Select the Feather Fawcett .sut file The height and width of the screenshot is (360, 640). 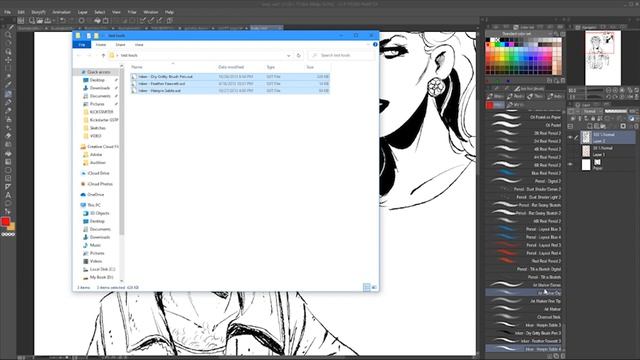[230, 84]
